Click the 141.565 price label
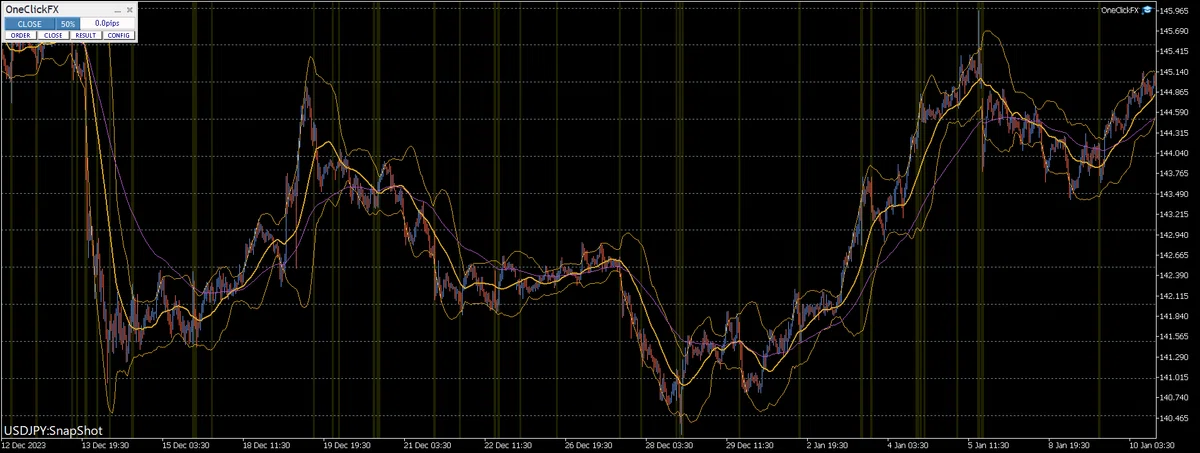The height and width of the screenshot is (453, 1200). pyautogui.click(x=1174, y=337)
